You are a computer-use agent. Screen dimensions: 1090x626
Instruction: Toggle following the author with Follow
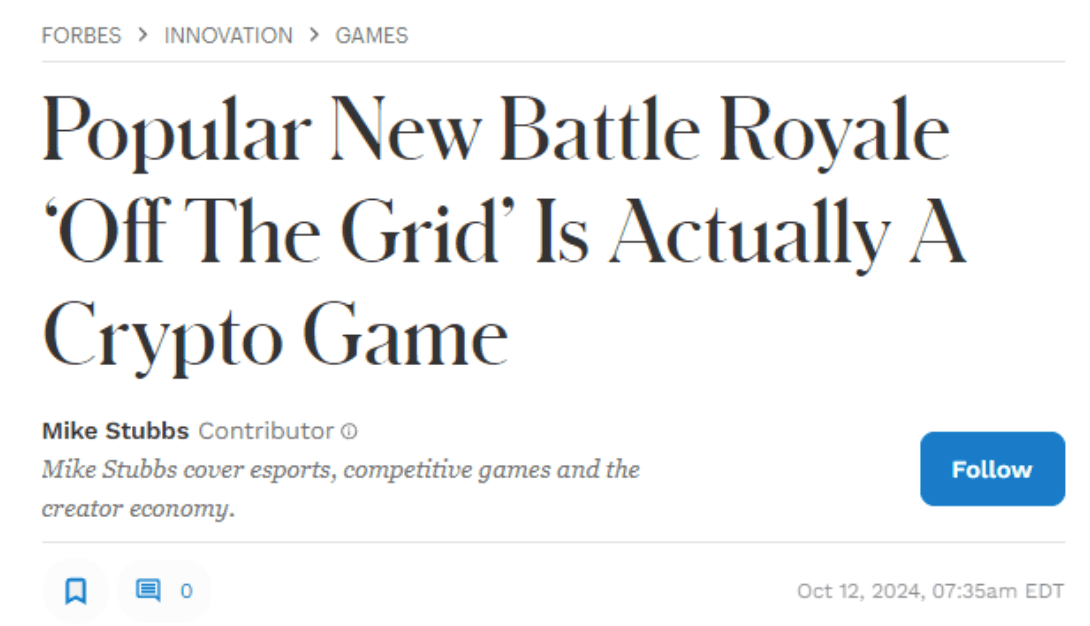pyautogui.click(x=992, y=469)
